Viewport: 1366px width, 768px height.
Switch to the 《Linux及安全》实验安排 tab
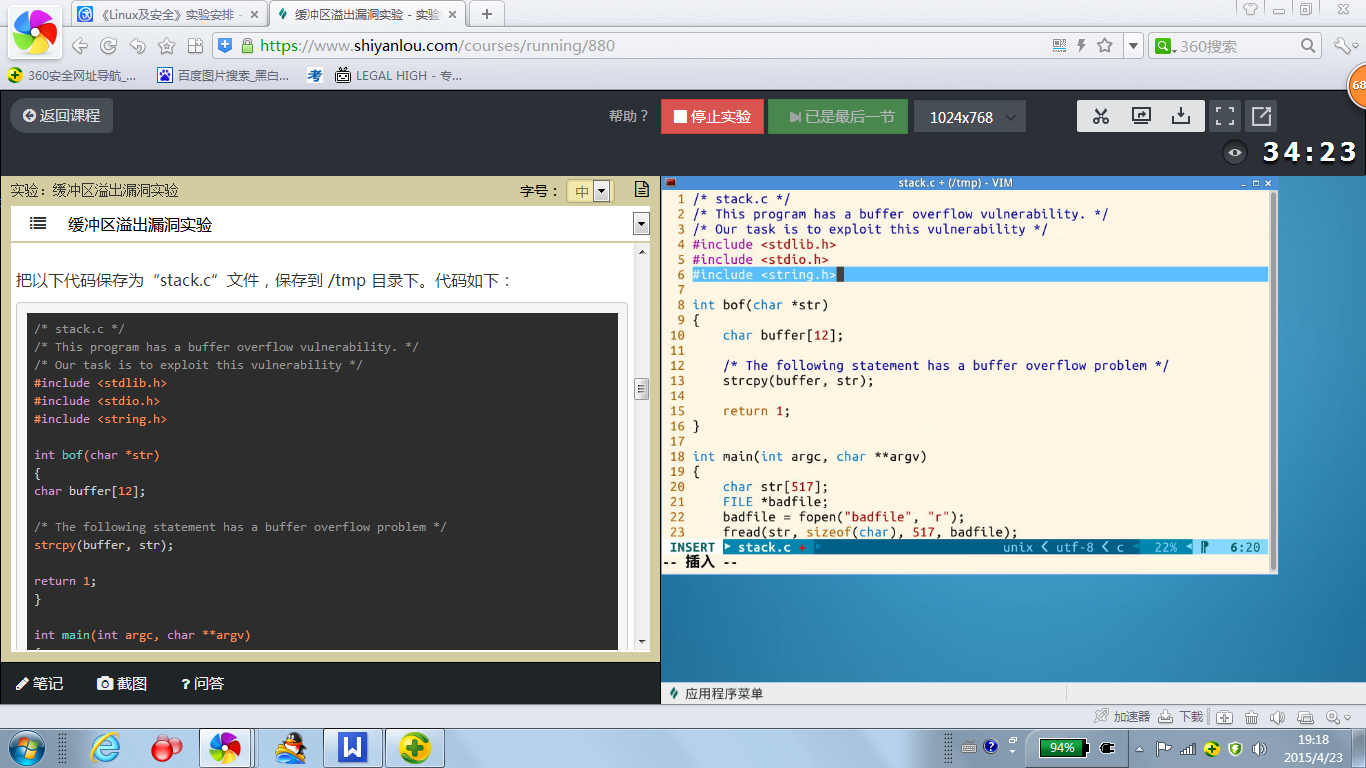167,15
